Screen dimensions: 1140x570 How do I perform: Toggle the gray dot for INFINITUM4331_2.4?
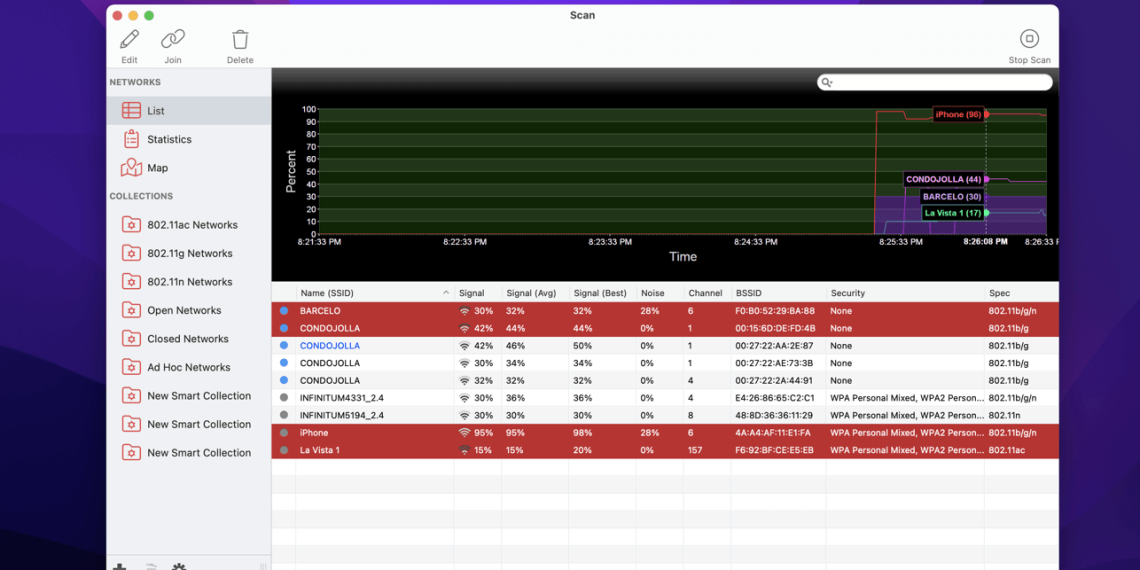(x=284, y=398)
